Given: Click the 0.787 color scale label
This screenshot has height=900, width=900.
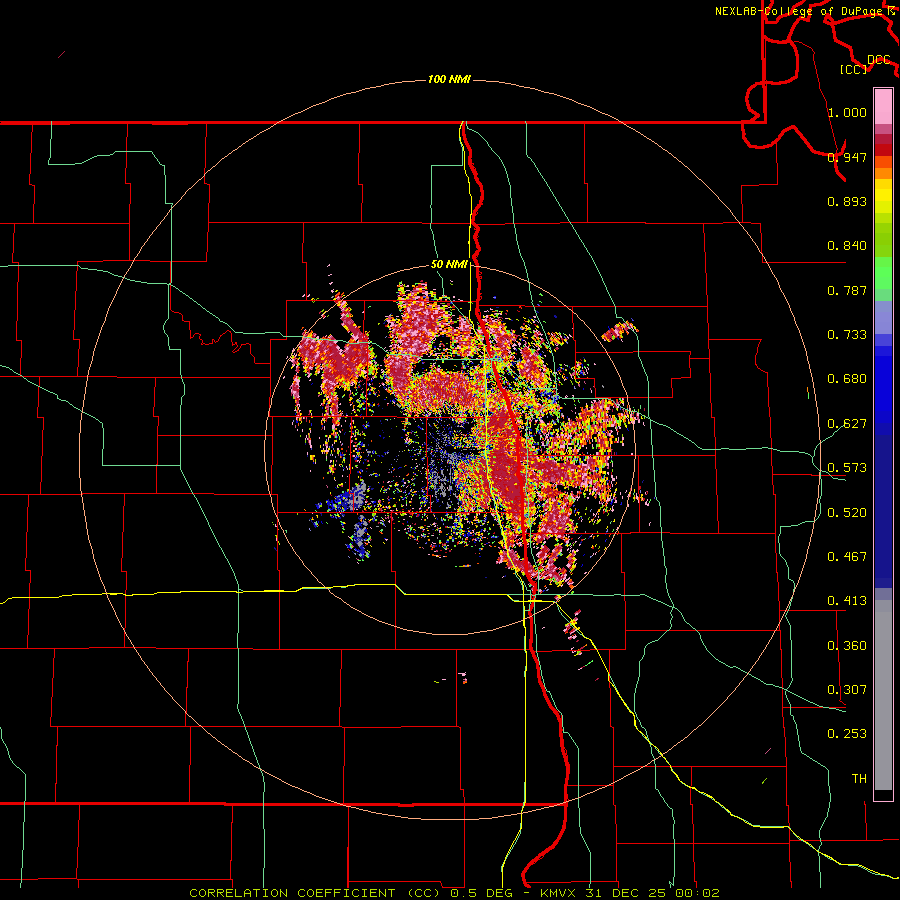Looking at the screenshot, I should coord(847,290).
